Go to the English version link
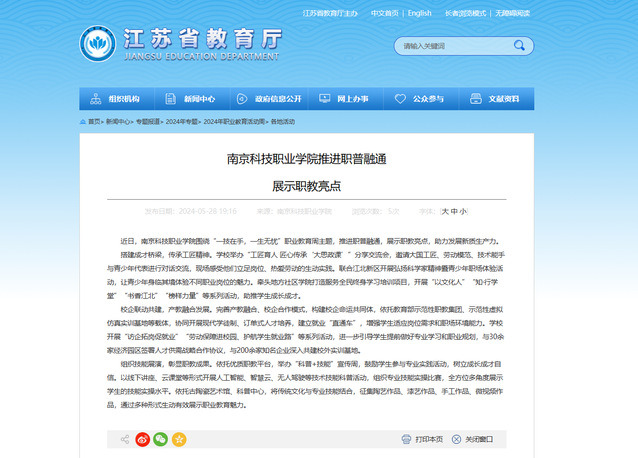The image size is (638, 458). [419, 13]
